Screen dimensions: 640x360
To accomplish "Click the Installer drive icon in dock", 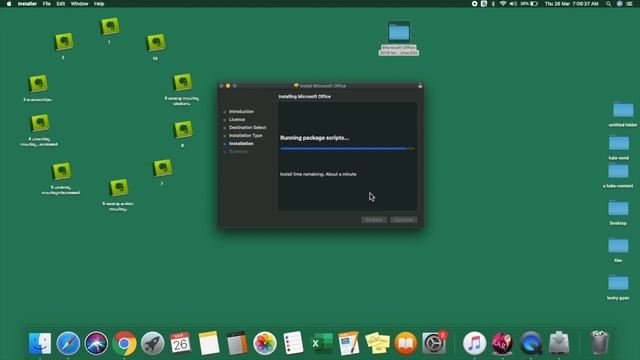I will 559,343.
